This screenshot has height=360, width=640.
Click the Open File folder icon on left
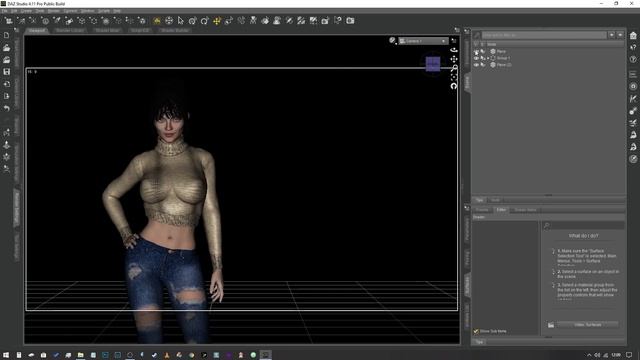coord(7,48)
